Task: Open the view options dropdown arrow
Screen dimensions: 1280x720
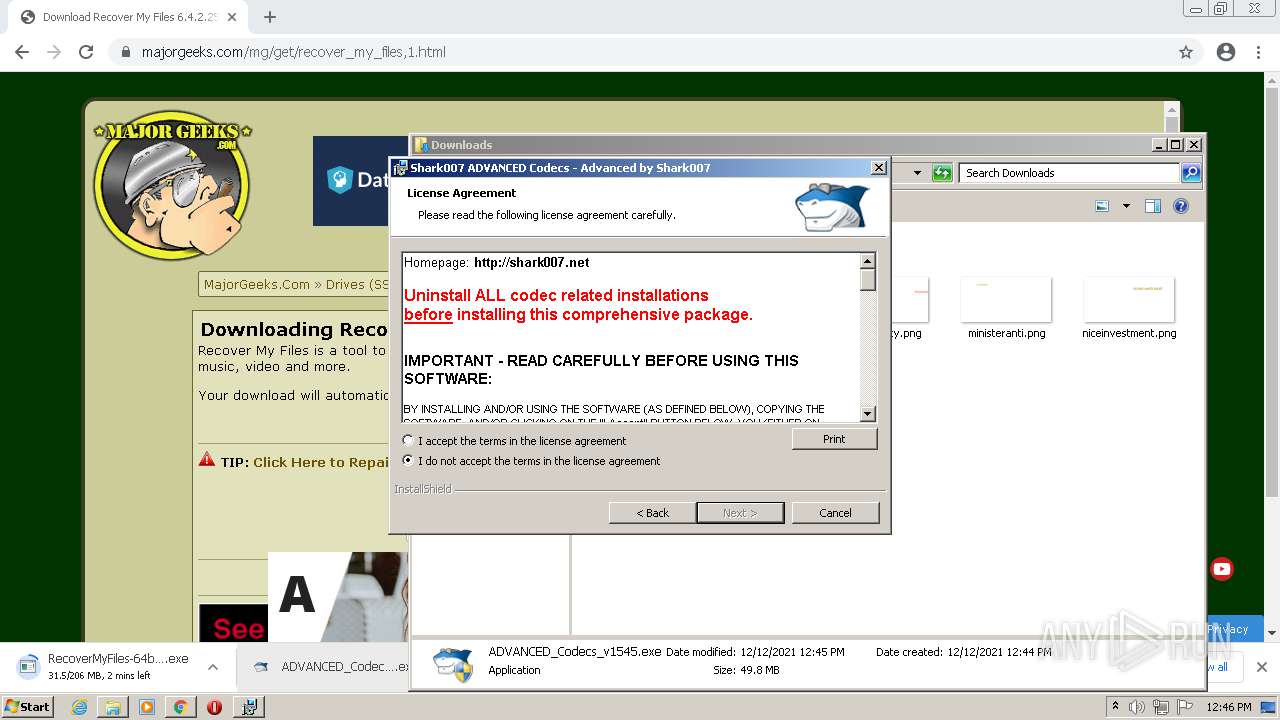Action: click(x=1126, y=206)
